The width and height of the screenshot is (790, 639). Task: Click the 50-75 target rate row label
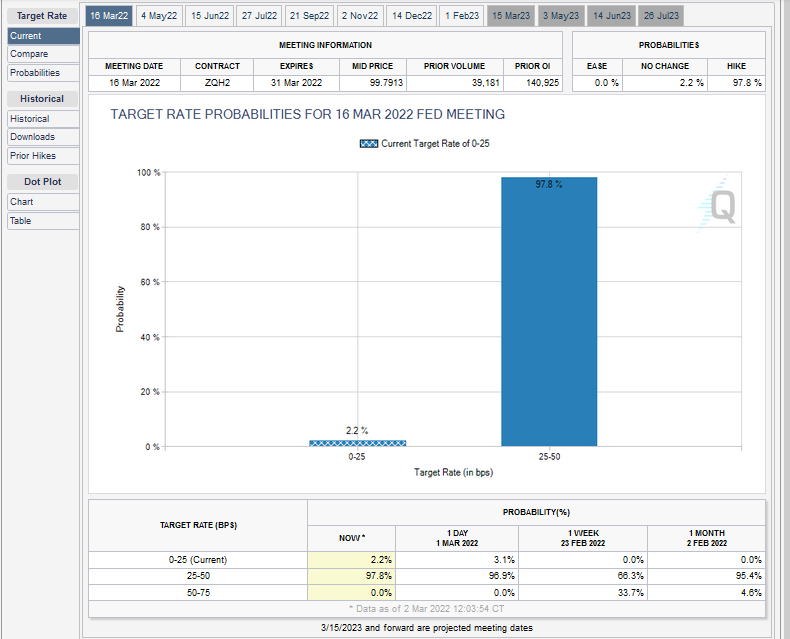198,593
